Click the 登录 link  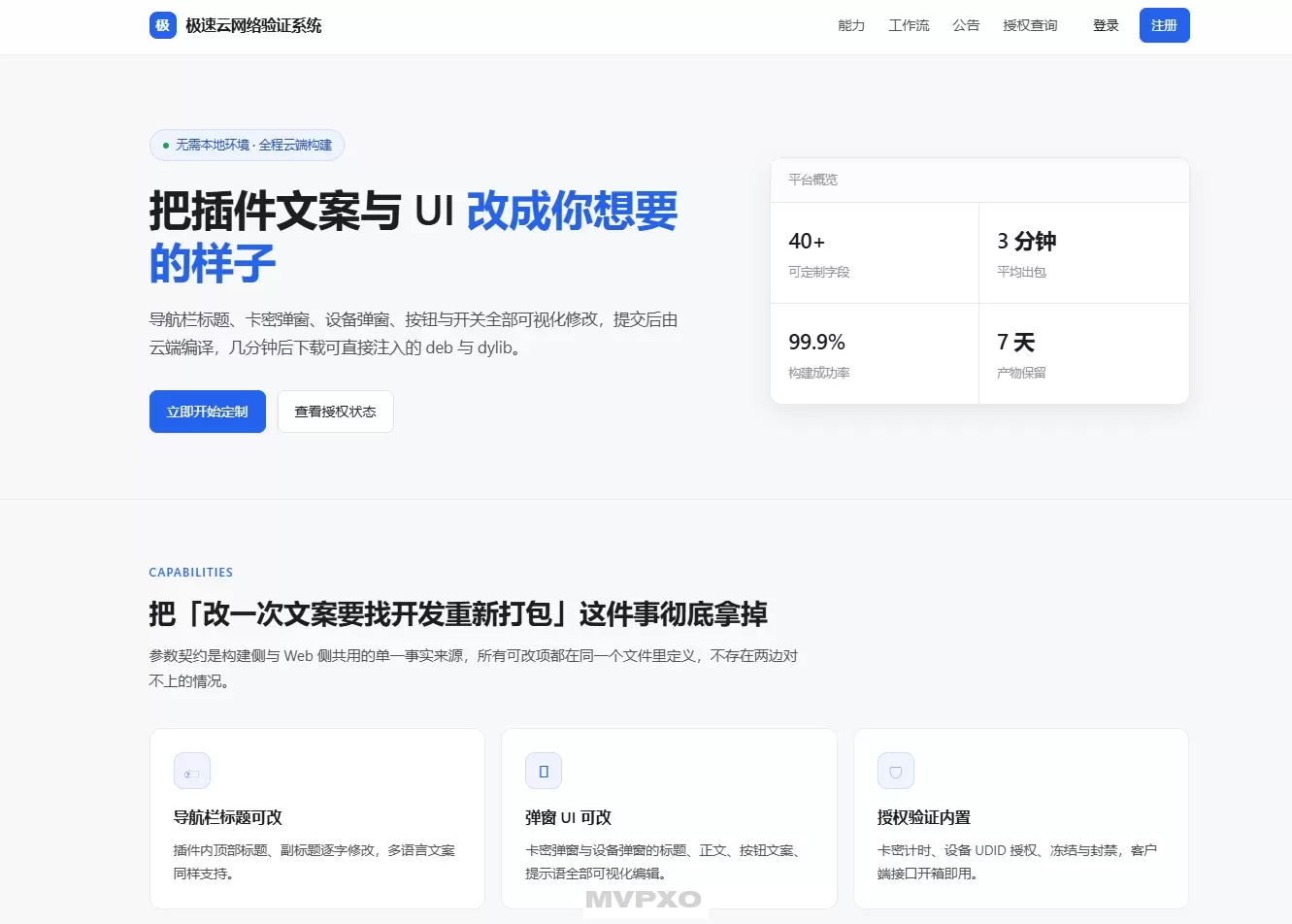coord(1106,25)
